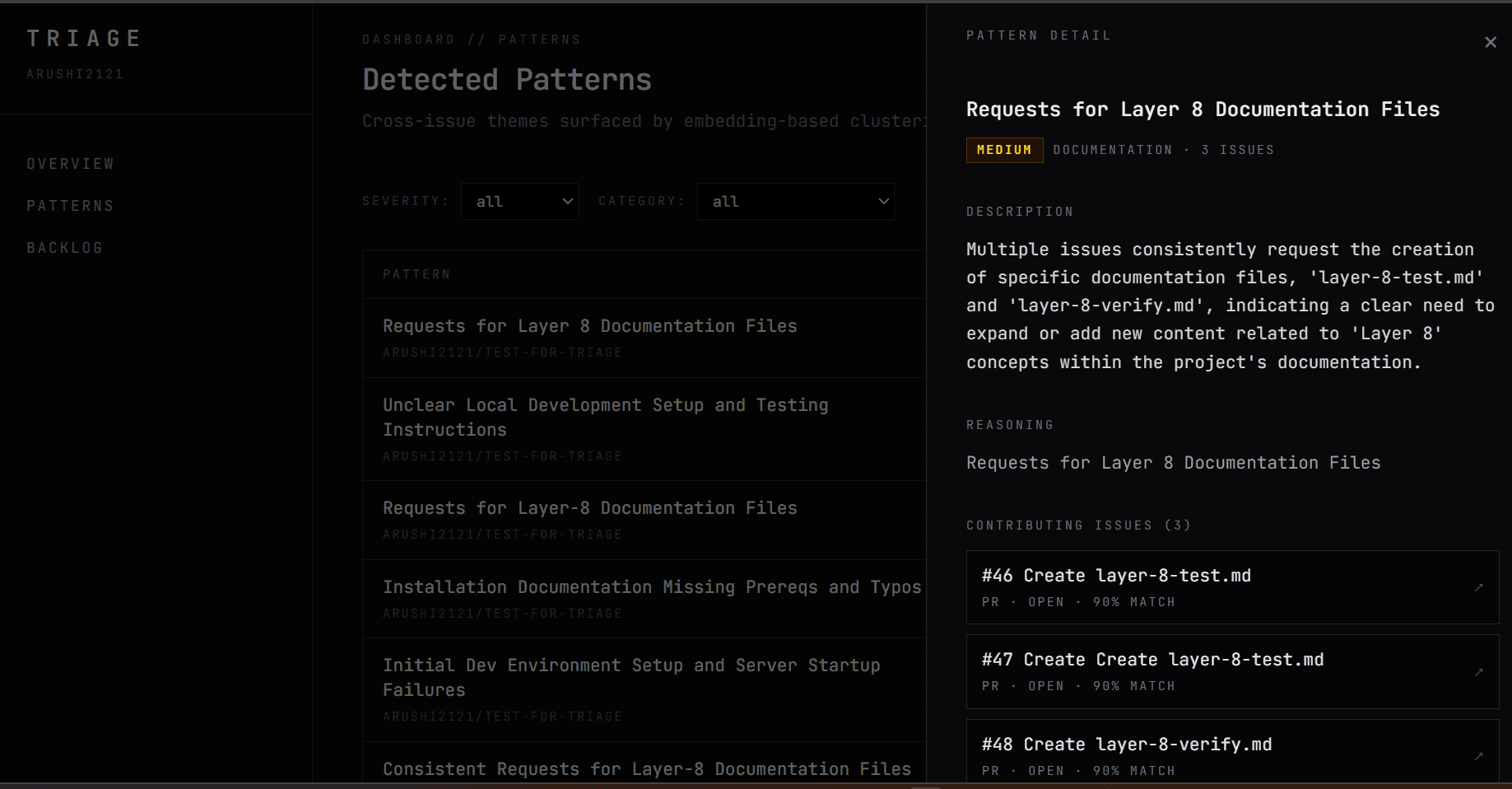The height and width of the screenshot is (789, 1512).
Task: Select Initial Dev Environment Setup pattern row
Action: click(x=644, y=689)
